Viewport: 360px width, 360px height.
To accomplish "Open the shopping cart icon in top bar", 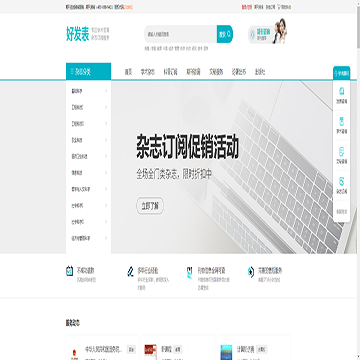I will coord(279,7).
